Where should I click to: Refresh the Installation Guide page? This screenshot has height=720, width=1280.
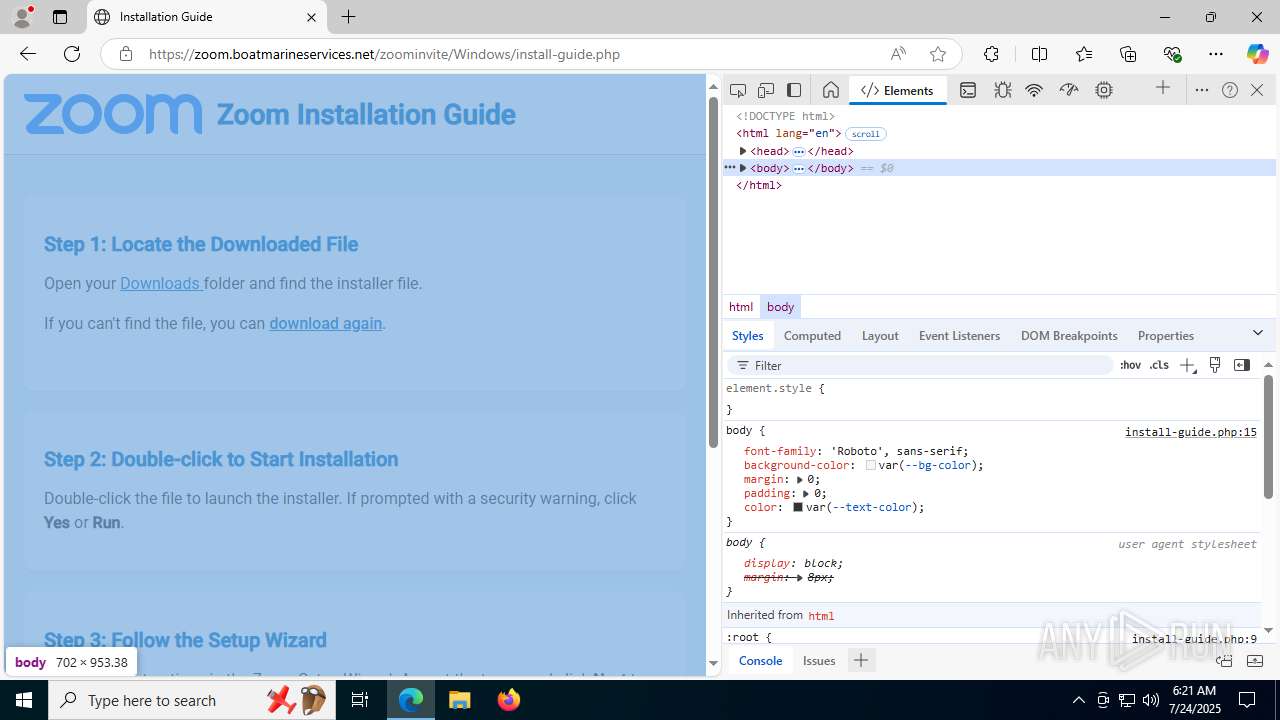[x=72, y=54]
